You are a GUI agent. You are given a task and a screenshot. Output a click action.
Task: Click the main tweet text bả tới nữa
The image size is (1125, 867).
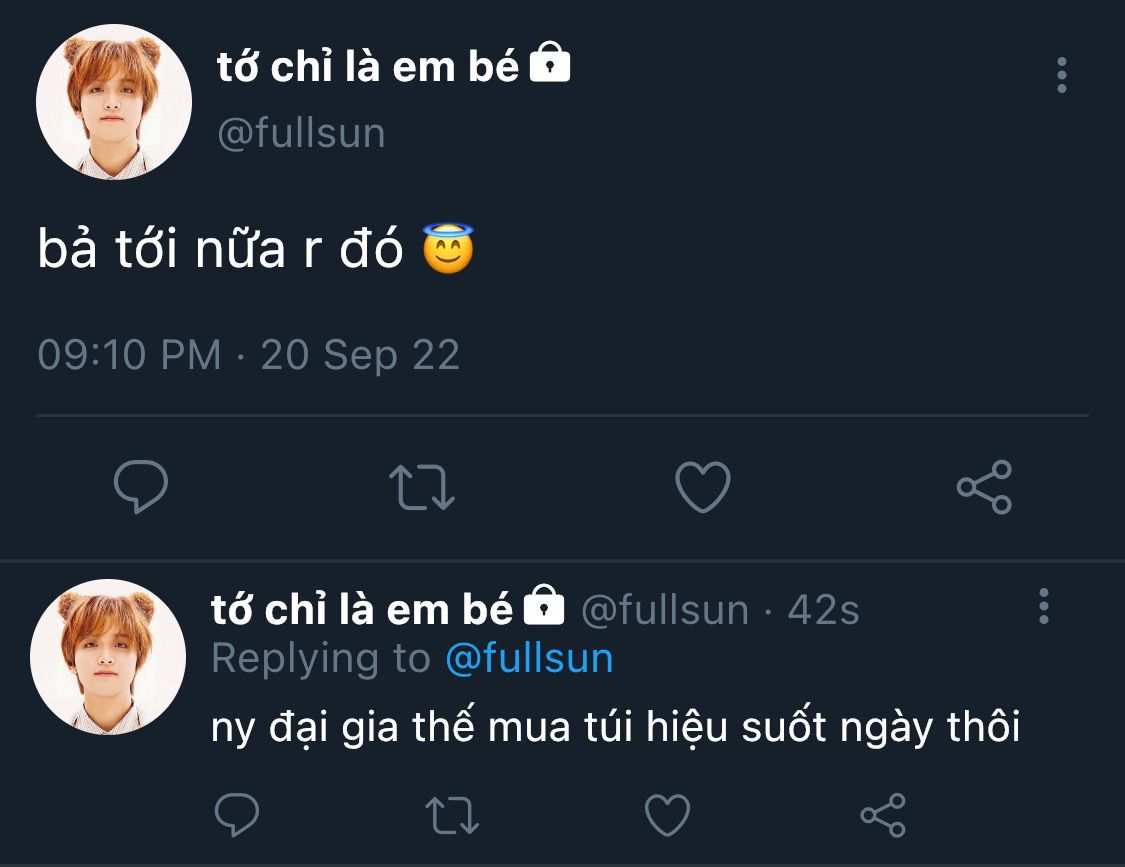tap(220, 251)
